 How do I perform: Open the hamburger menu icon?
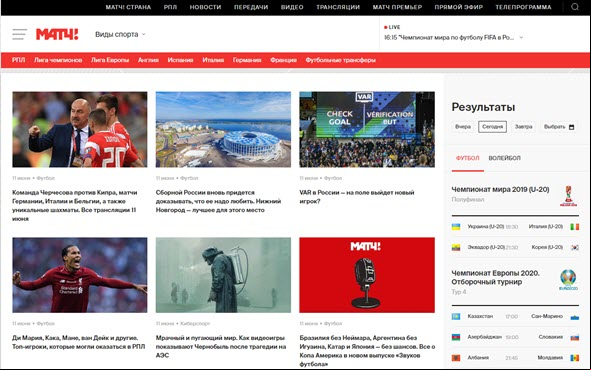point(19,34)
